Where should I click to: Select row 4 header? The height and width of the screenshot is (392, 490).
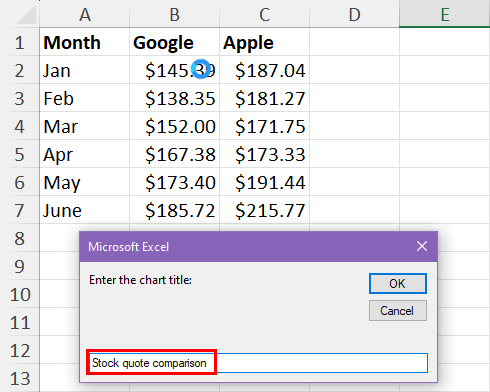click(x=19, y=126)
